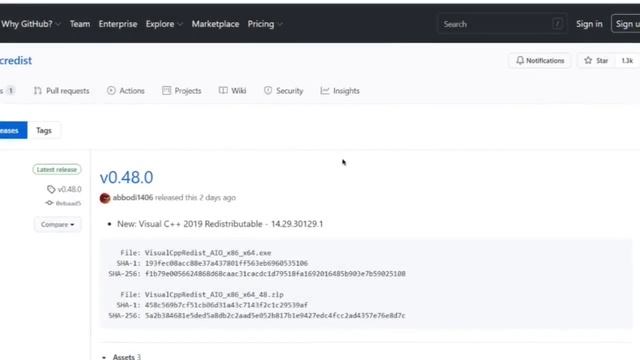Screen dimensions: 640x360
Task: Click the Security shield icon
Action: coord(268,91)
